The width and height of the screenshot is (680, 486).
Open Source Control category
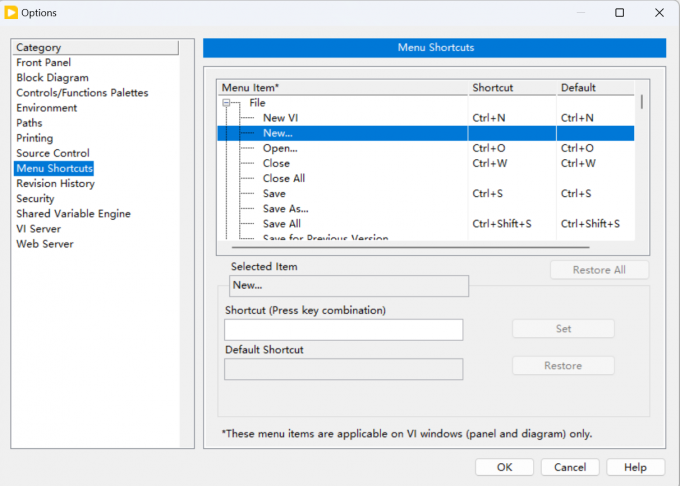pos(53,153)
